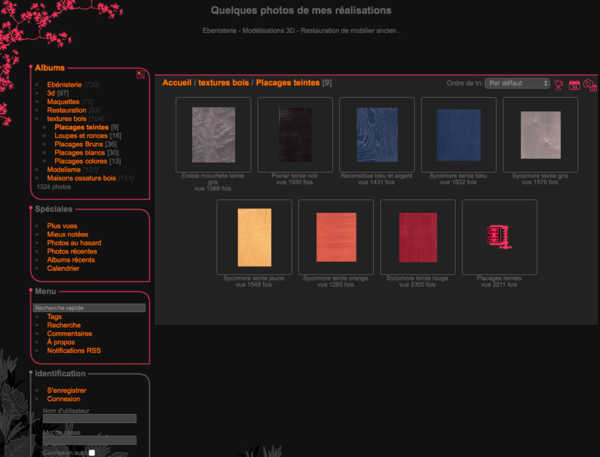Click the S'enregistrer link
This screenshot has width=600, height=457.
(66, 390)
